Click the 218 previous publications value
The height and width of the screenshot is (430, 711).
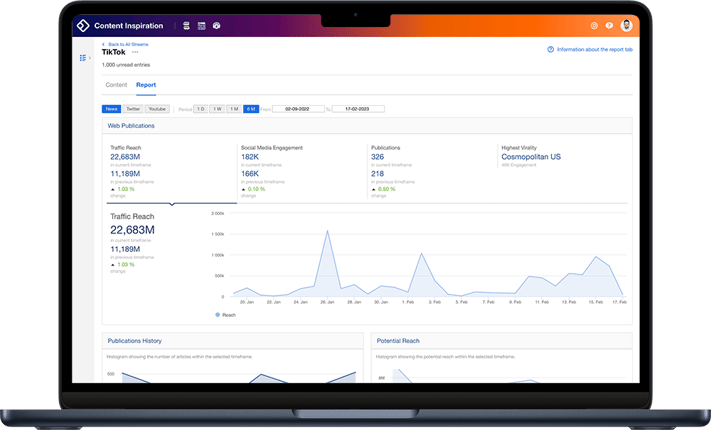[377, 174]
